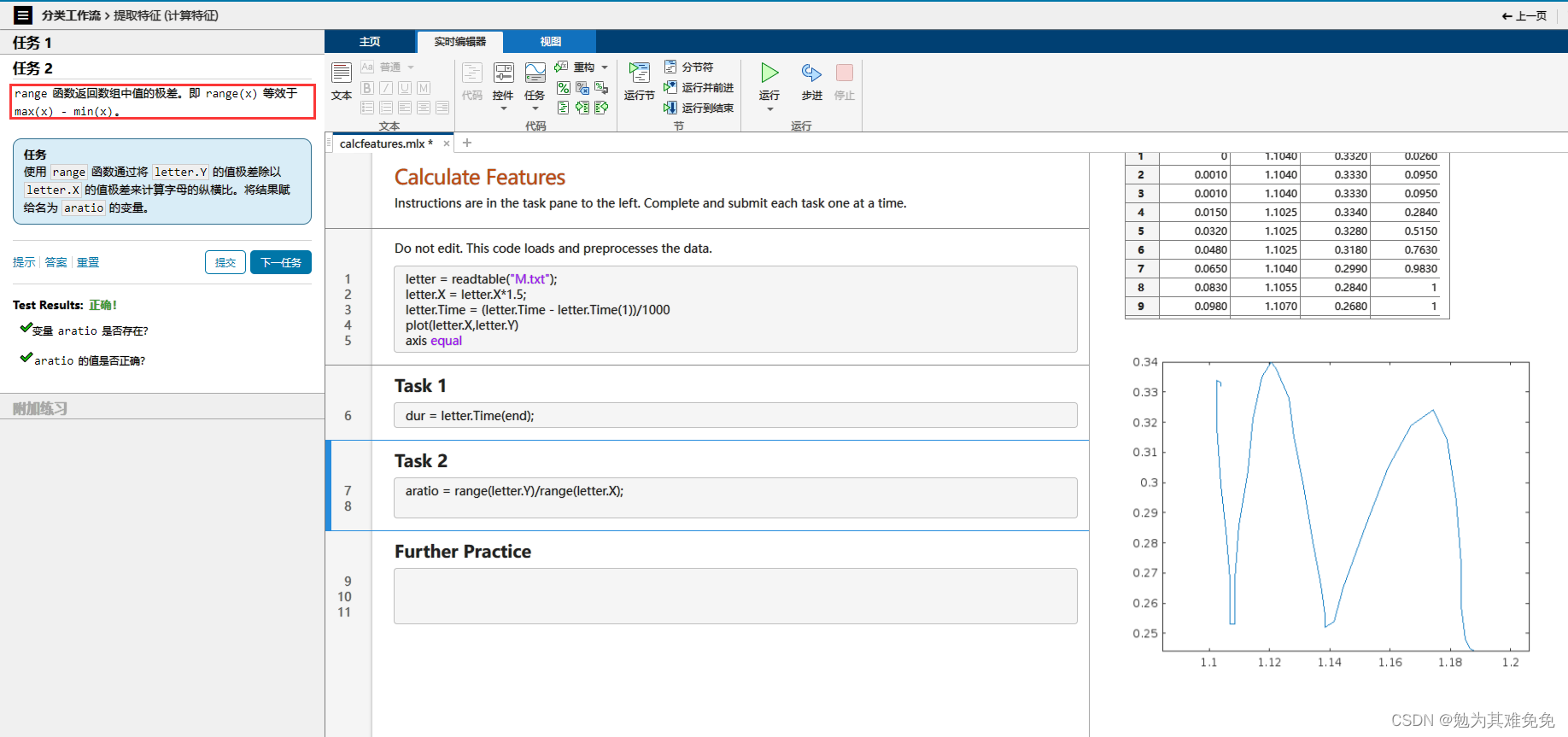Click Task 1 code dur line
The width and height of the screenshot is (1568, 737).
(x=470, y=416)
